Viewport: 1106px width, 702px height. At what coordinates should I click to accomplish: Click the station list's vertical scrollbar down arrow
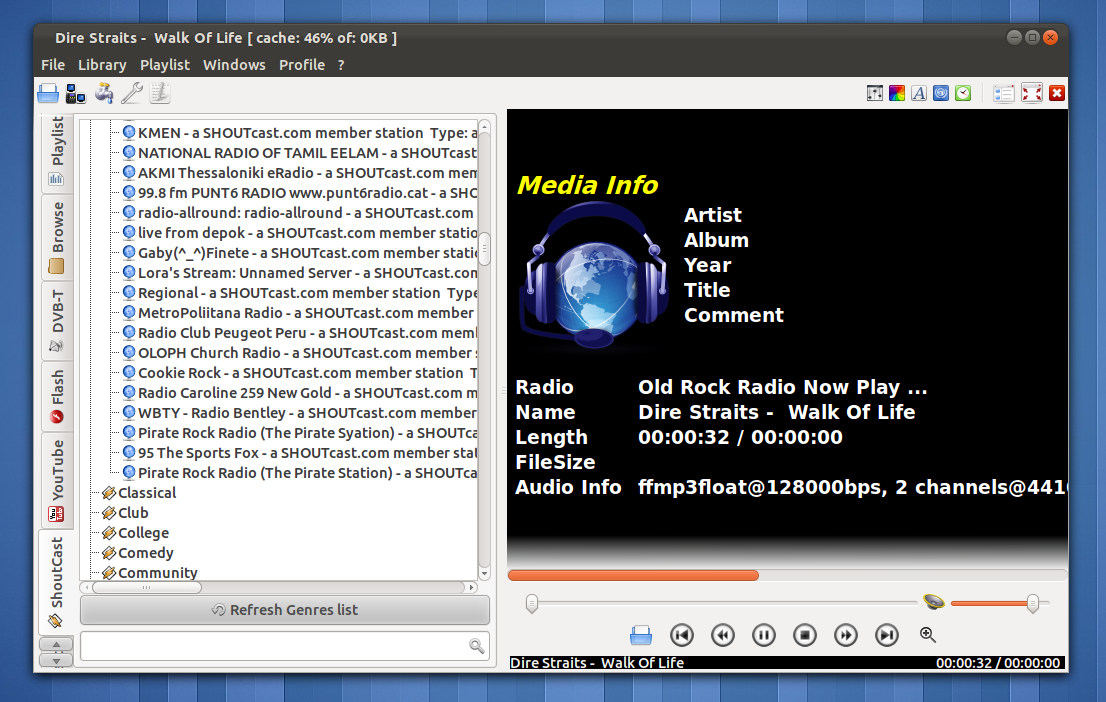485,573
